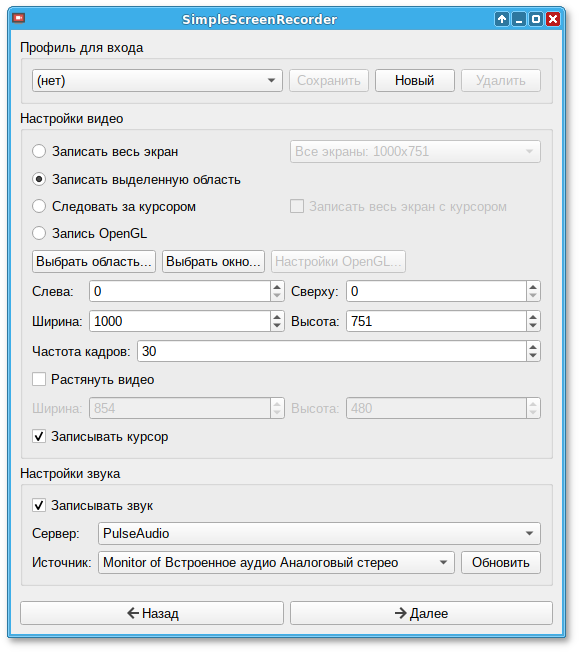Viewport: 579px width, 652px height.
Task: Click the Сверху input field
Action: (x=436, y=291)
